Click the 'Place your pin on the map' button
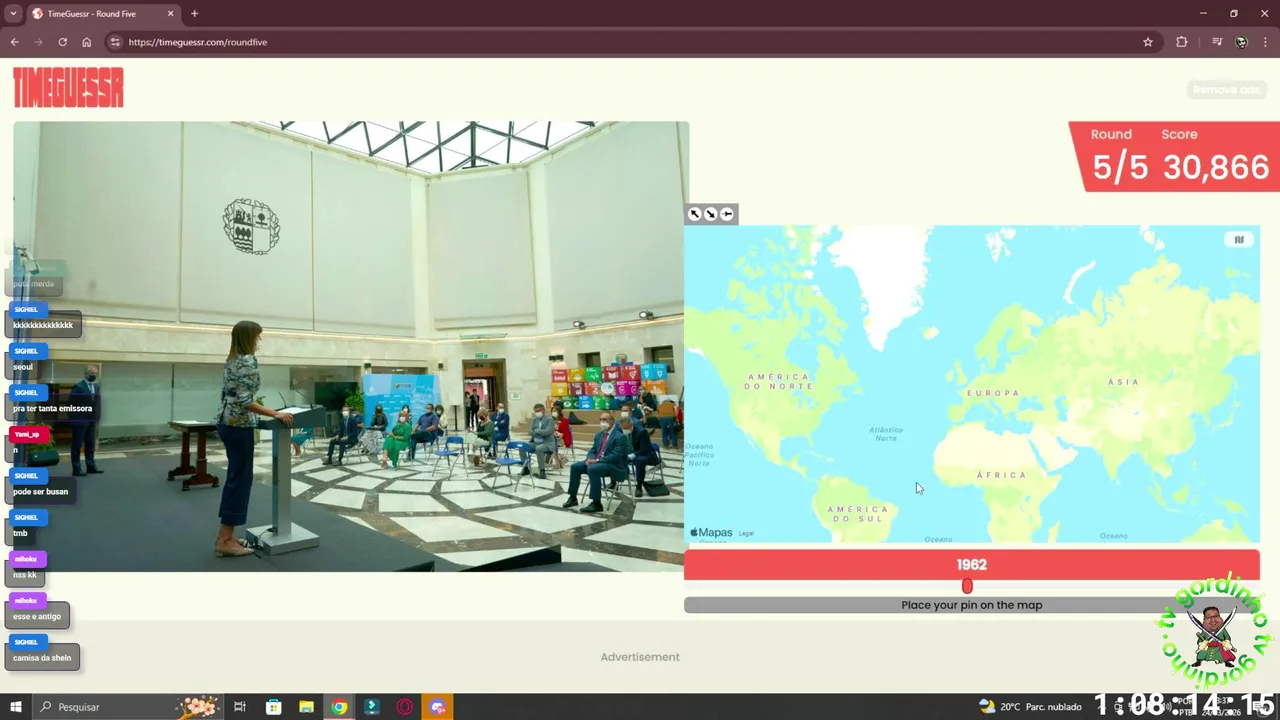Image resolution: width=1280 pixels, height=720 pixels. (x=971, y=605)
